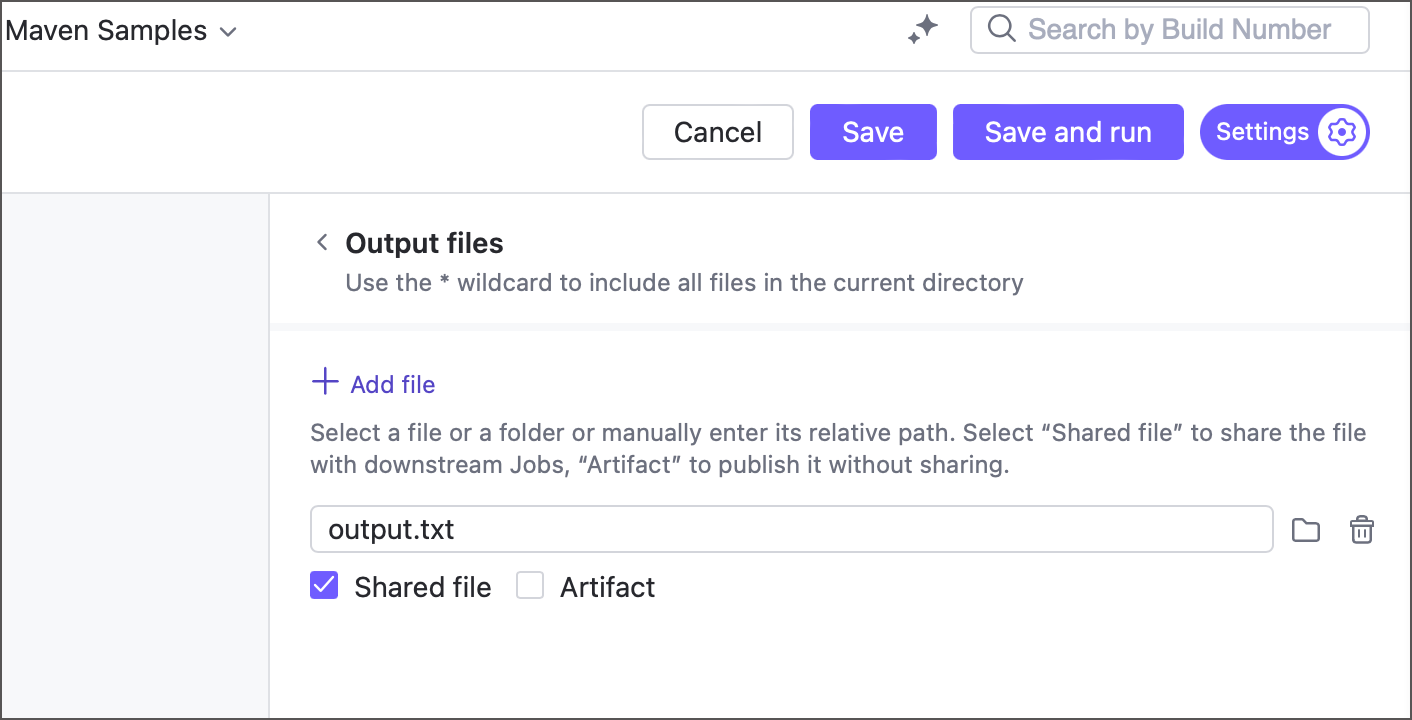The width and height of the screenshot is (1412, 720).
Task: Cancel the current changes
Action: coord(717,131)
